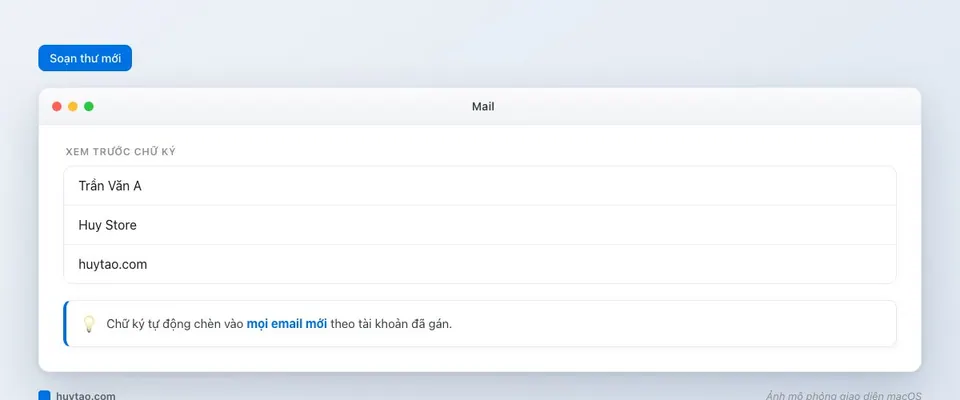Close the Mail window with red button

57,107
